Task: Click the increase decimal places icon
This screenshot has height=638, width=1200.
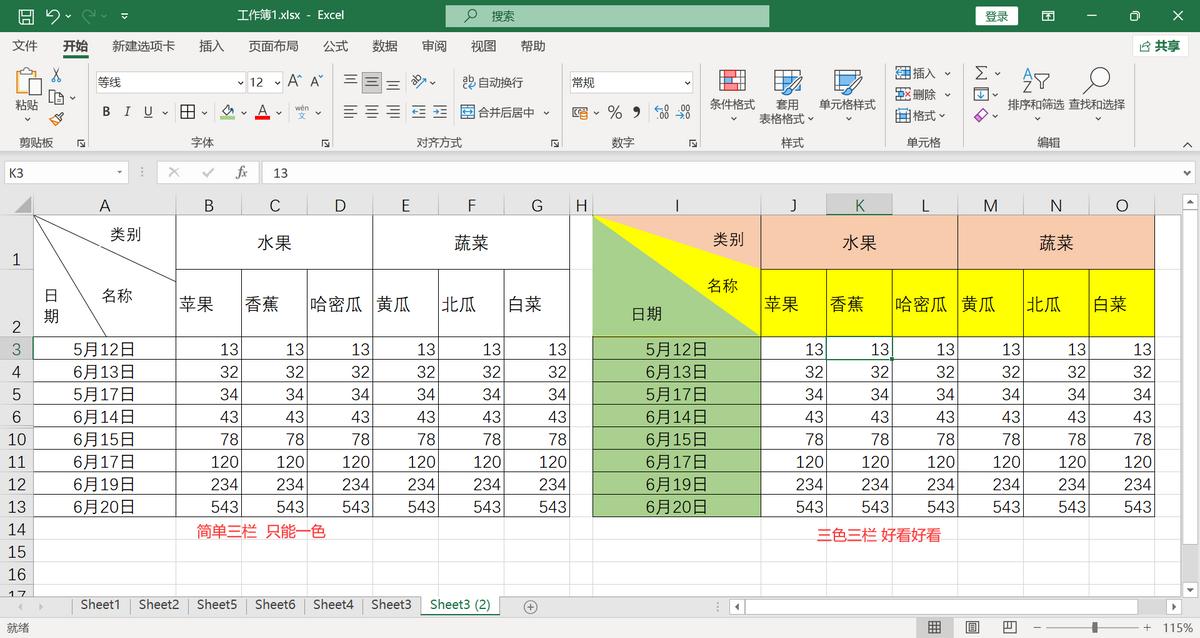Action: point(661,112)
